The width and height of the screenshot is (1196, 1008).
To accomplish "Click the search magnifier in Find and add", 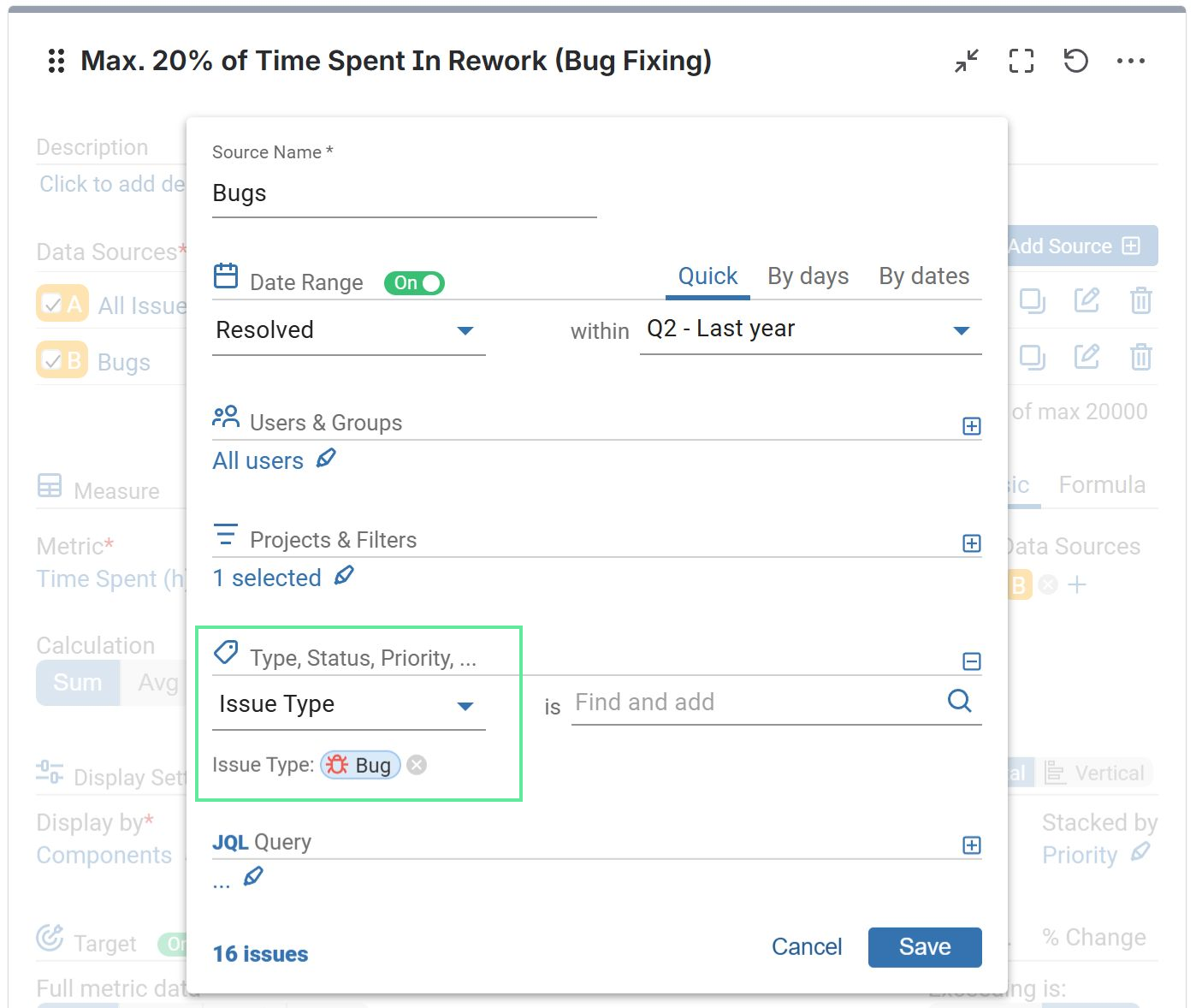I will pyautogui.click(x=960, y=702).
